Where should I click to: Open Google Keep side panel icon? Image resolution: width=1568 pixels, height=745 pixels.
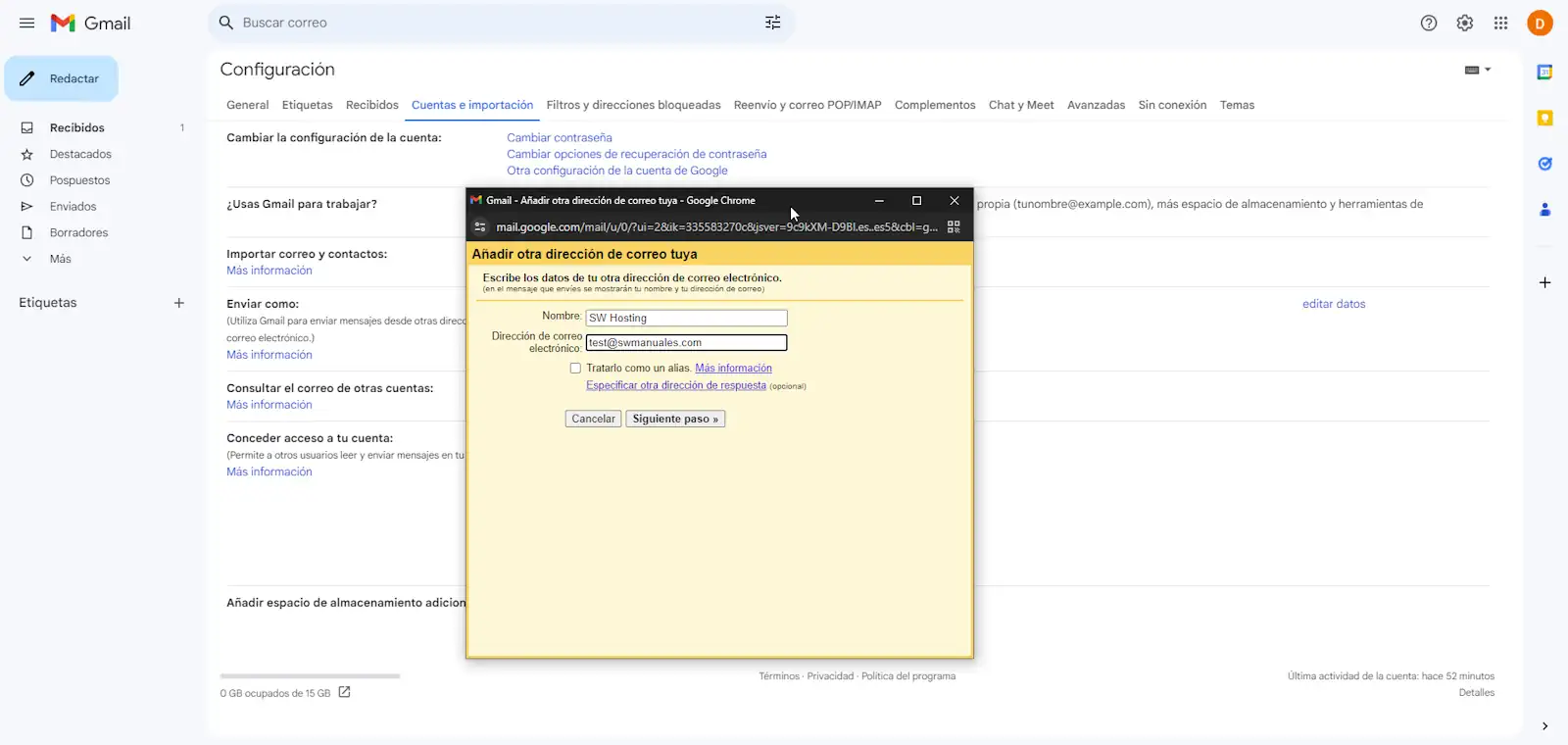click(1544, 118)
